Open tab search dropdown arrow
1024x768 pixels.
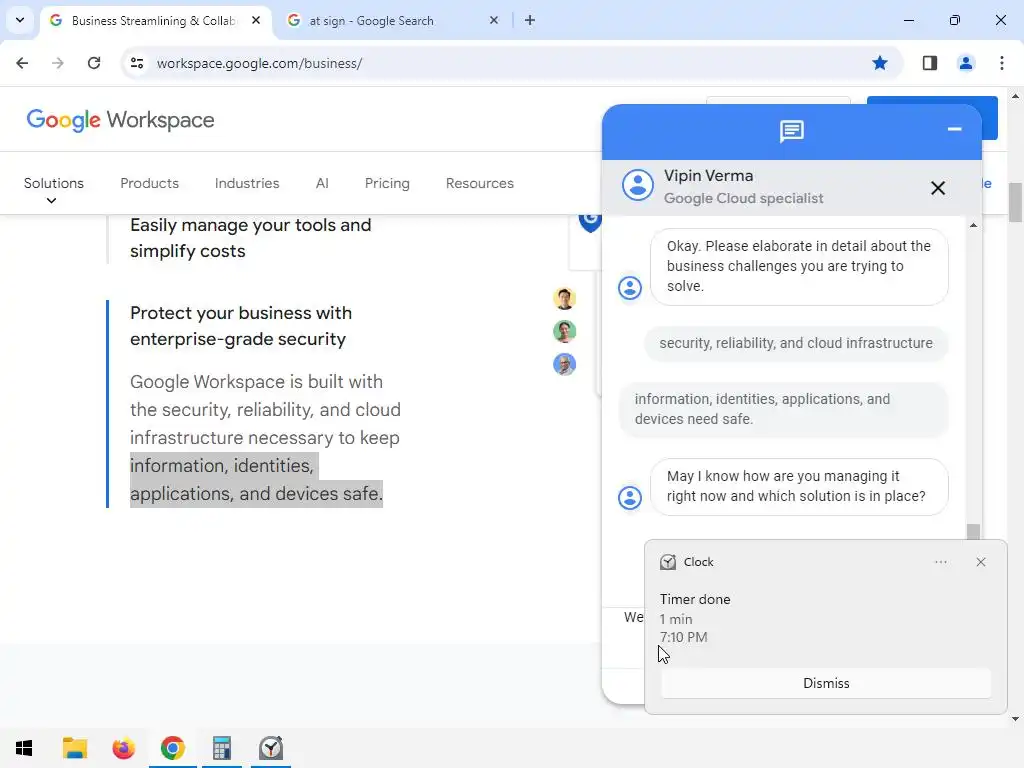20,20
